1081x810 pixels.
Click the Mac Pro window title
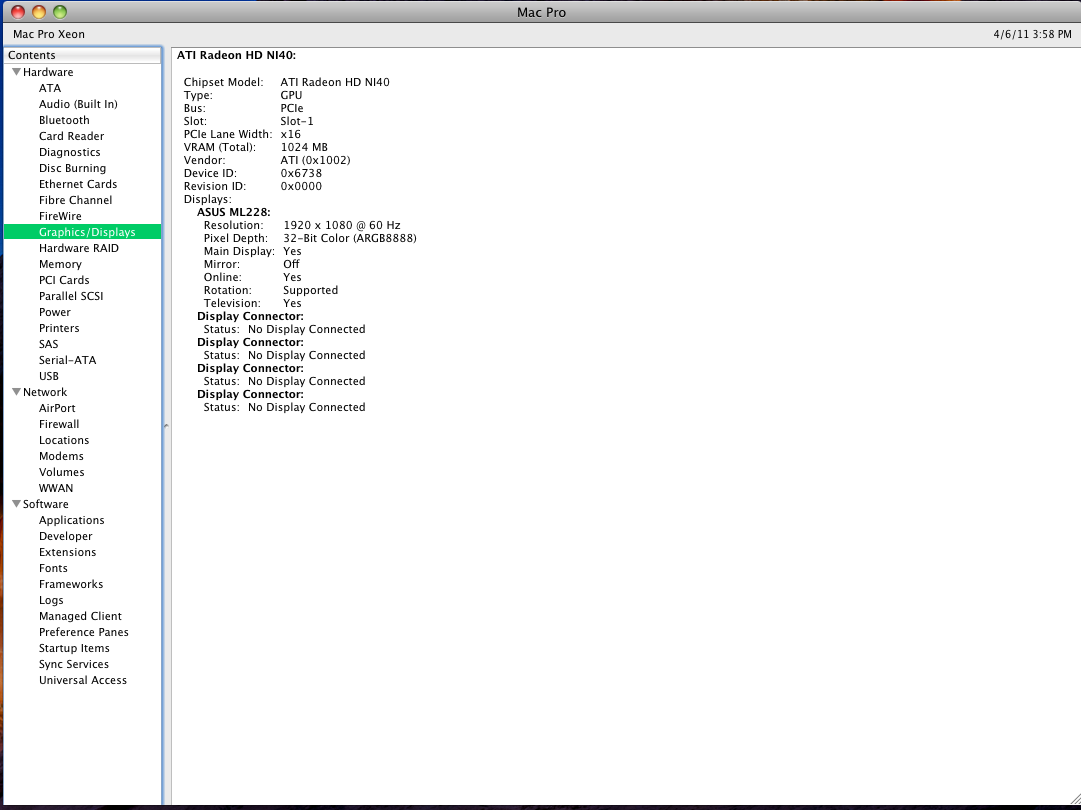click(541, 12)
